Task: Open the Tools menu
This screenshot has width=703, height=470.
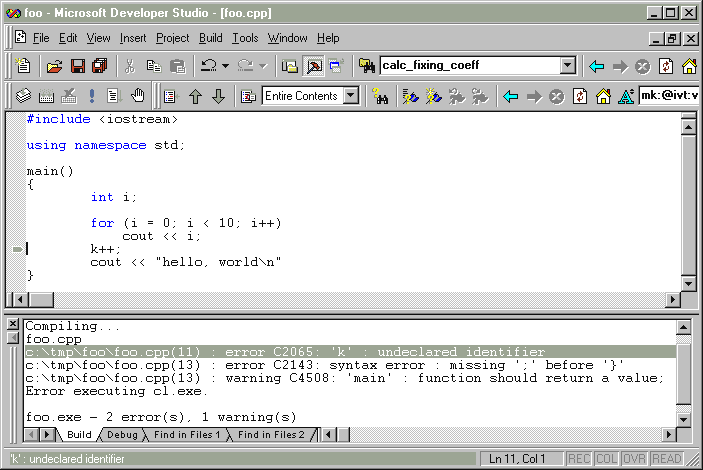Action: point(245,38)
